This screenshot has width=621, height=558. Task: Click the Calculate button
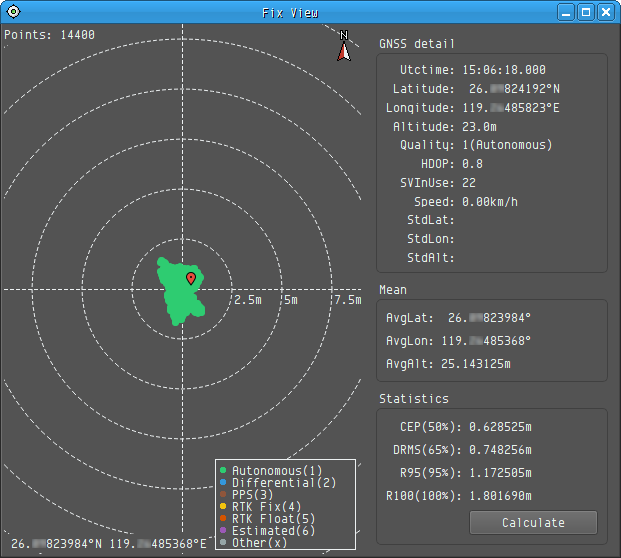pos(533,522)
